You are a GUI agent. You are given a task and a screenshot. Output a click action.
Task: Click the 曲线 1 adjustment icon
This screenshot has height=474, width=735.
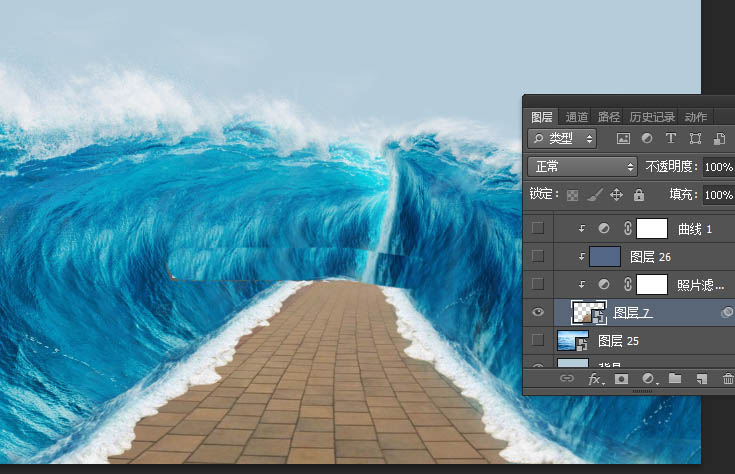(604, 228)
